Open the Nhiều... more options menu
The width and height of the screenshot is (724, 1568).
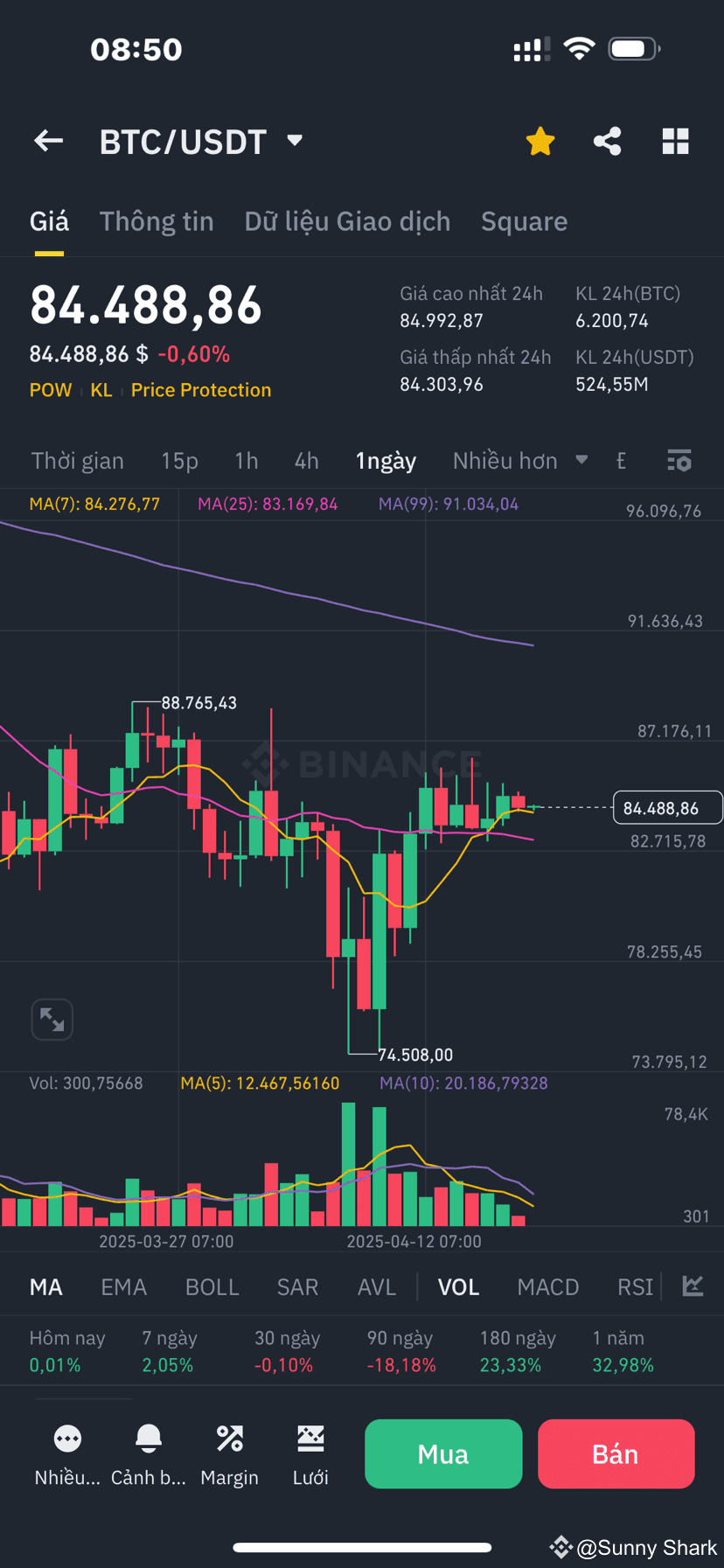66,1439
